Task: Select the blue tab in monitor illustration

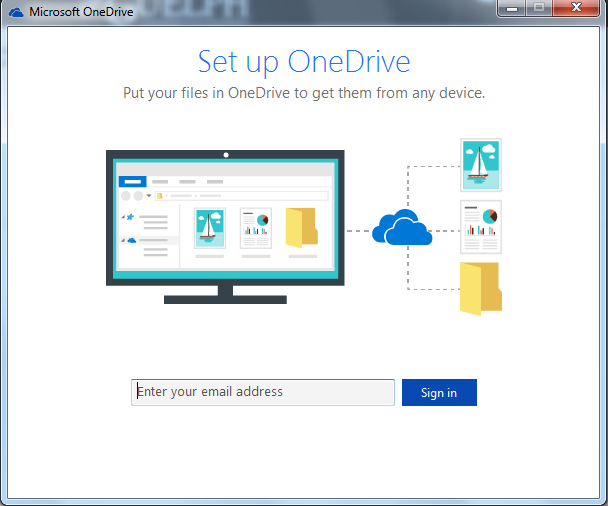Action: click(x=131, y=182)
